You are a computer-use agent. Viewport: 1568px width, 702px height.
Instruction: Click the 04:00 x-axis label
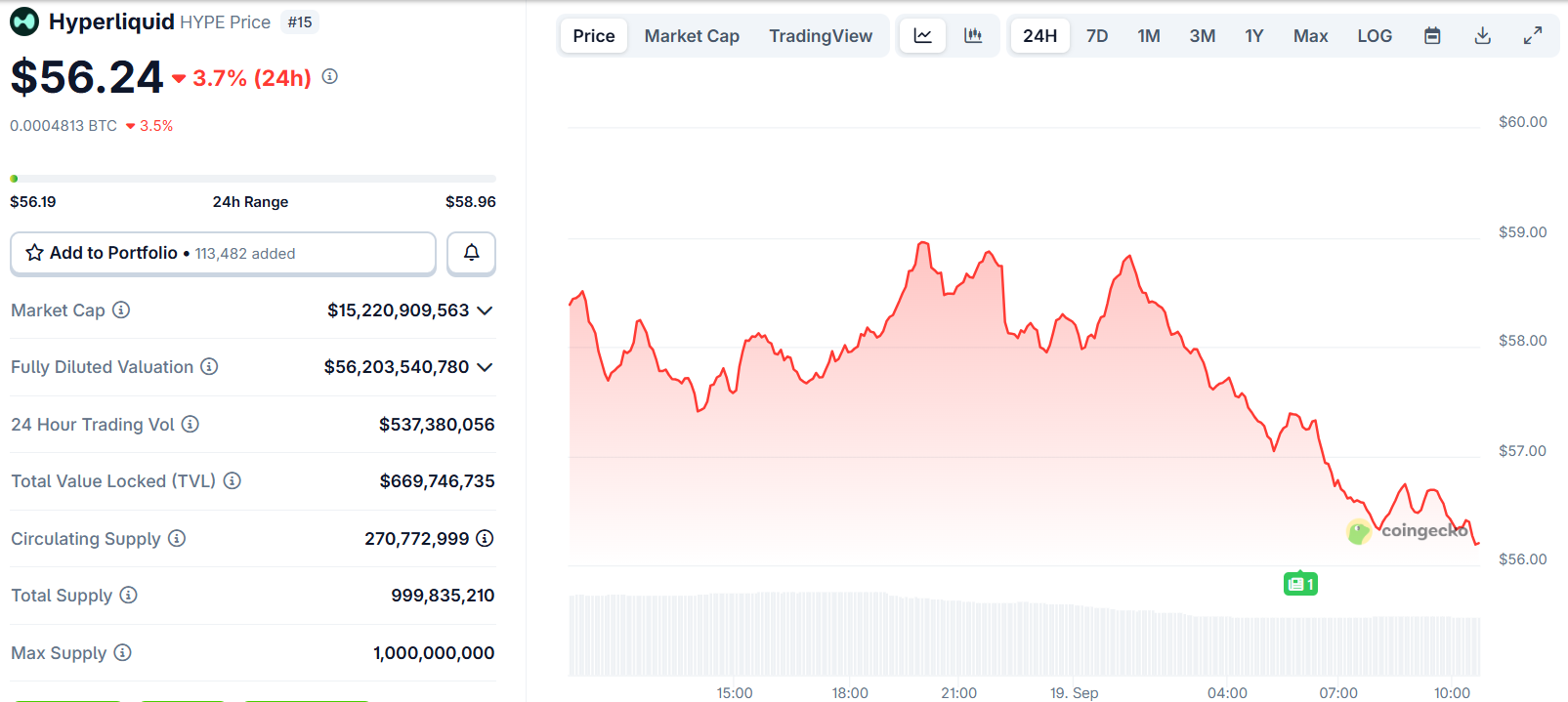tap(1227, 693)
